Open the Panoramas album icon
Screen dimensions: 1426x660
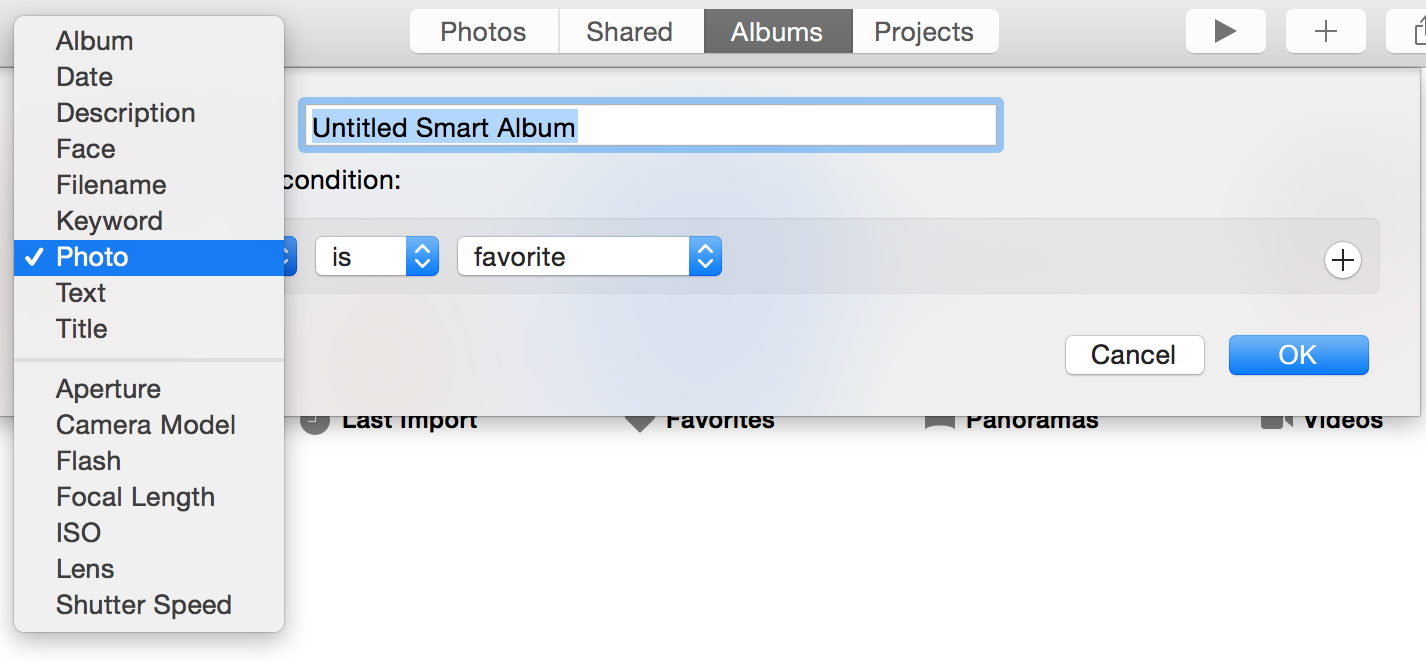coord(940,421)
